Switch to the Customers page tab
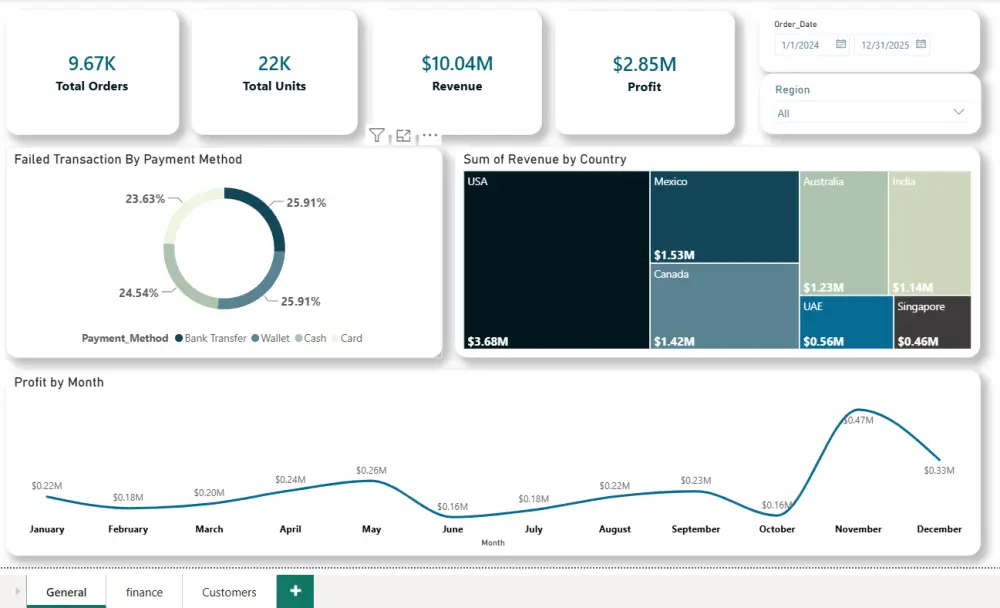The width and height of the screenshot is (1000, 608). 229,591
